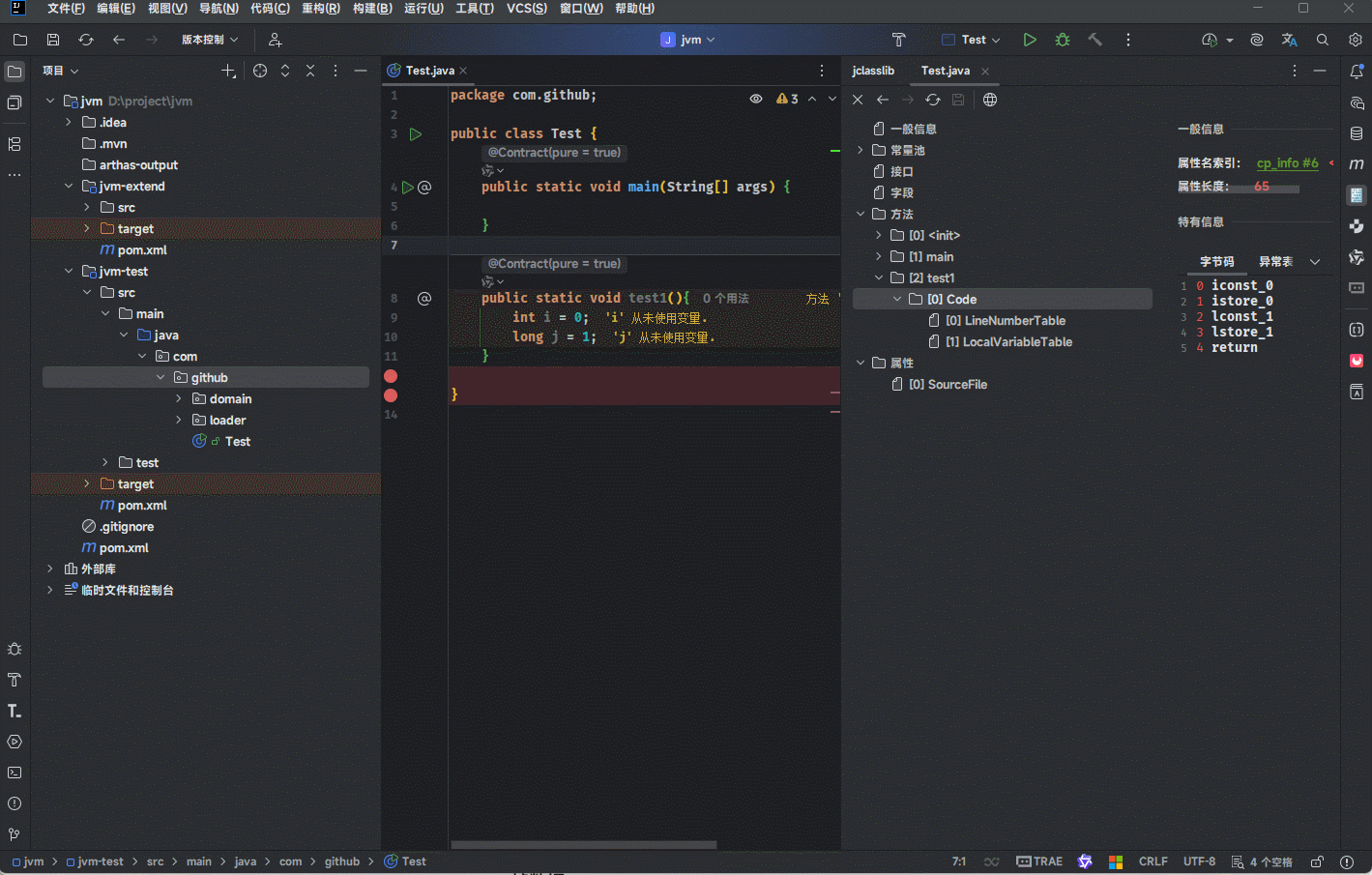
Task: Collapse the [2] test1 method node
Action: pos(878,278)
